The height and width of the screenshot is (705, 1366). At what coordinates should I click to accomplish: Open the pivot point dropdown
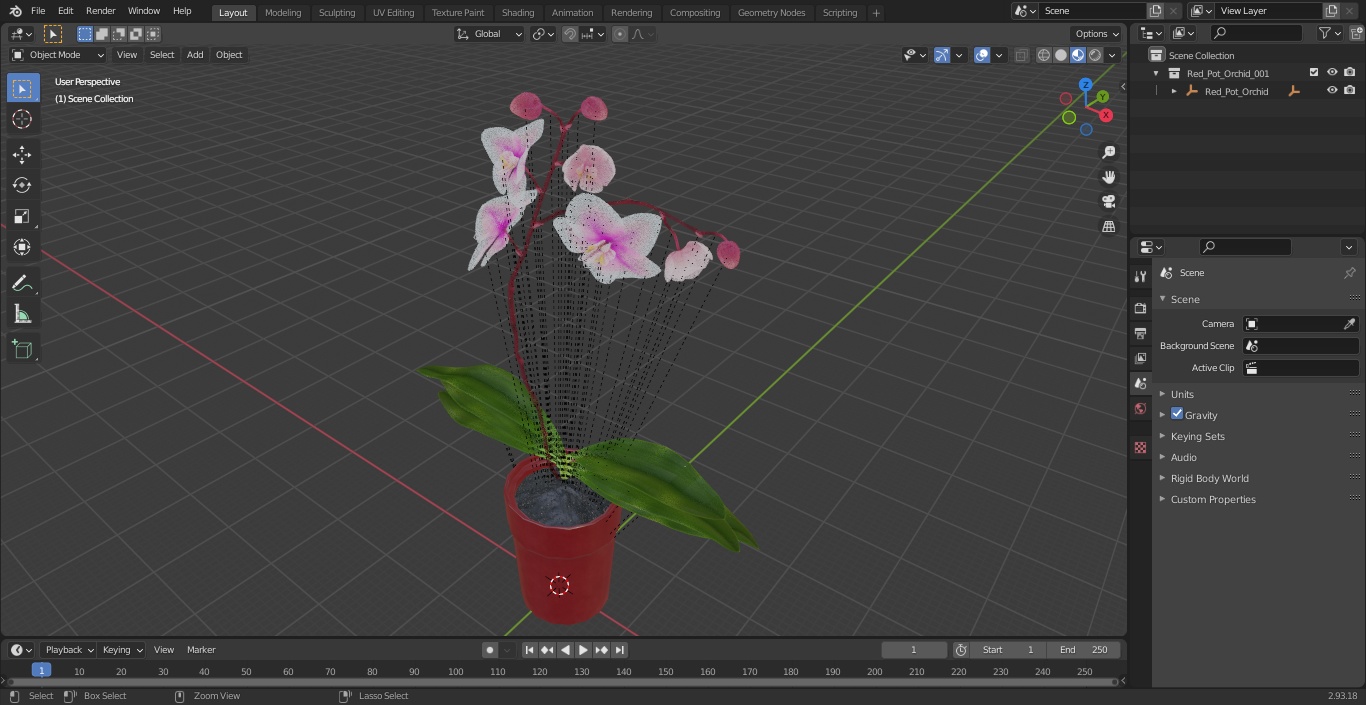click(x=543, y=34)
